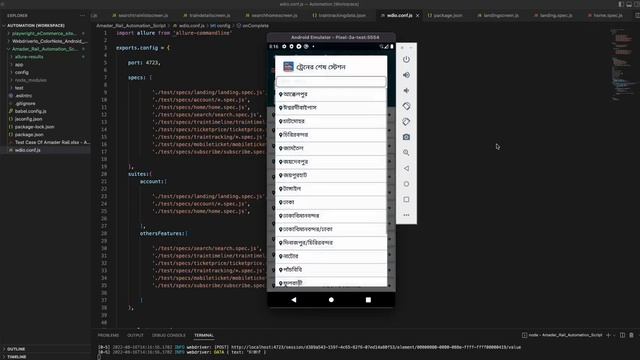
Task: Open .eslintrc file in explorer
Action: click(23, 96)
